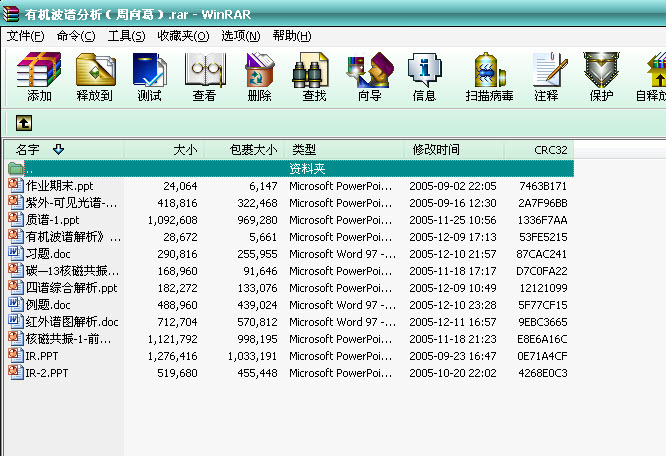
Task: Select file 碳—13核磁共振…
Action: 72,271
